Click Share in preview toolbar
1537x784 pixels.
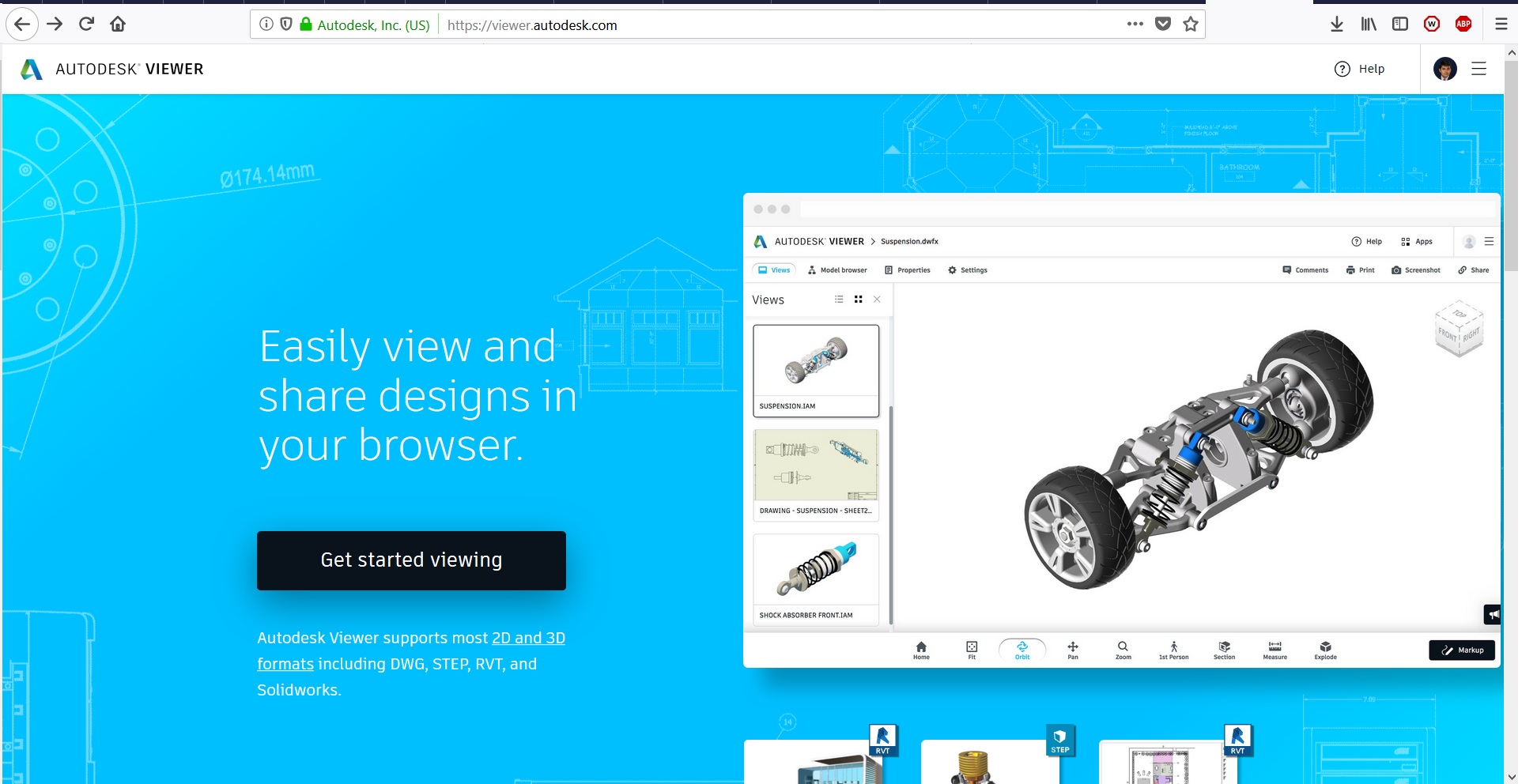click(x=1474, y=270)
